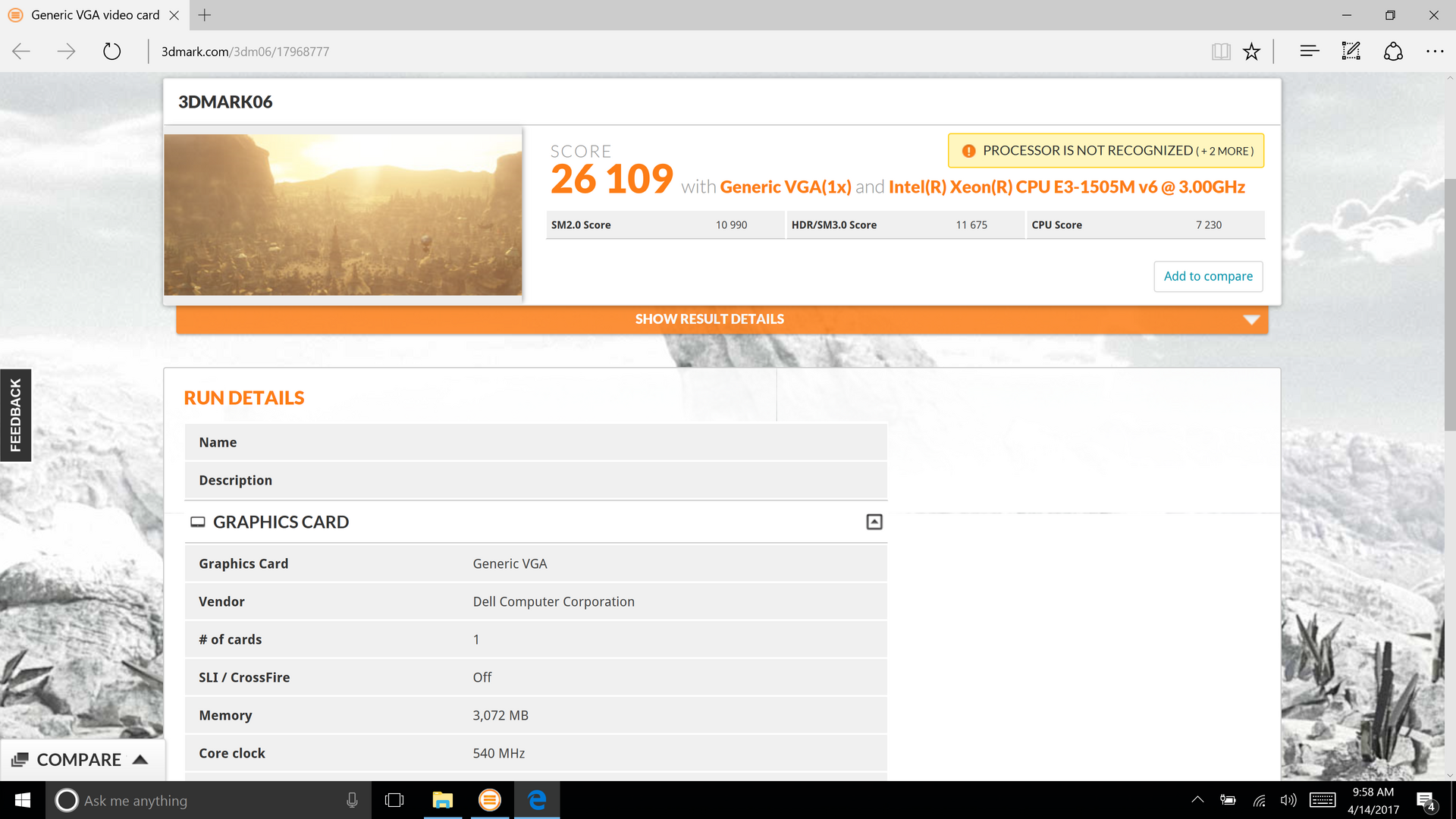Open File Explorer from taskbar
1456x819 pixels.
tap(442, 800)
